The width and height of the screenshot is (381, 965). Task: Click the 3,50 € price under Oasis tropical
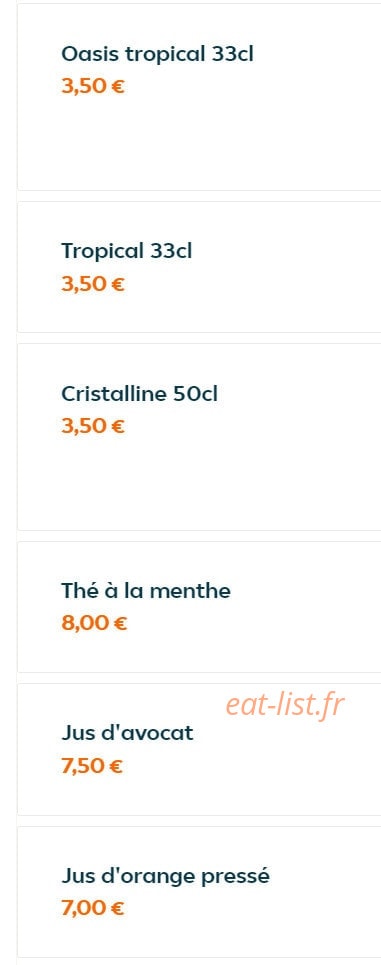point(92,86)
